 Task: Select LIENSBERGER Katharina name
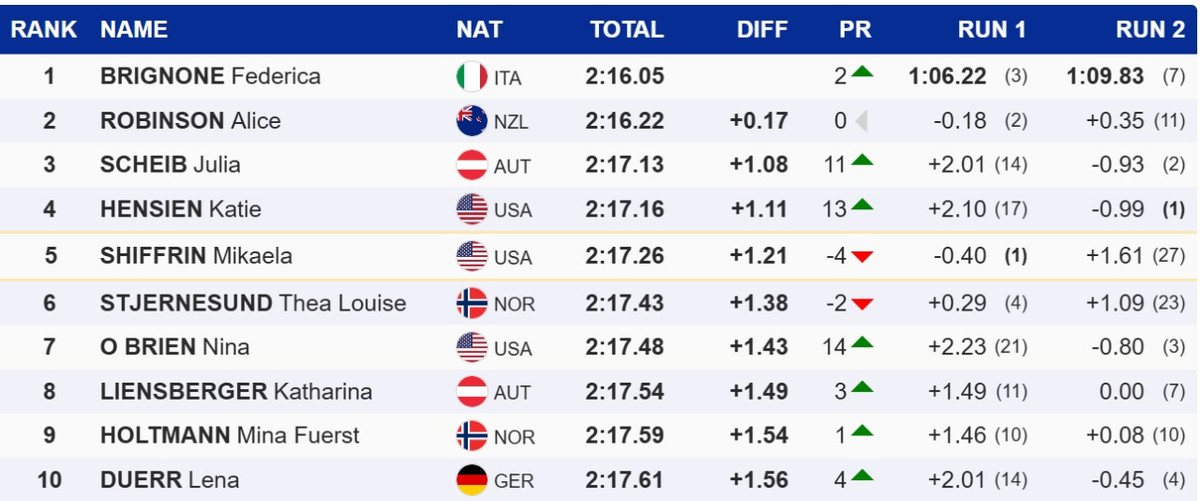pos(236,391)
